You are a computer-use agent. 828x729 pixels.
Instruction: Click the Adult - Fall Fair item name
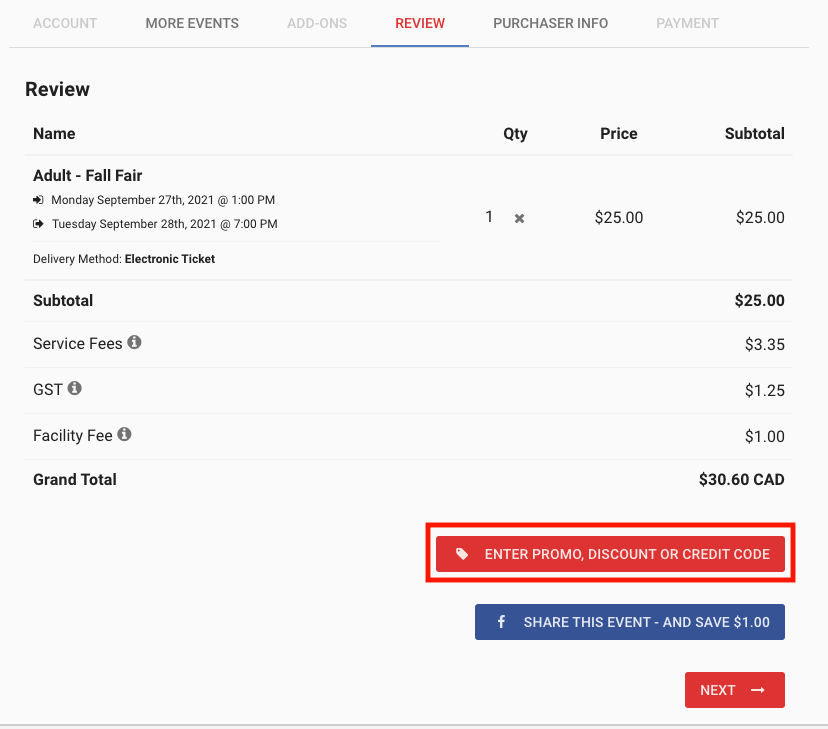[x=88, y=176]
